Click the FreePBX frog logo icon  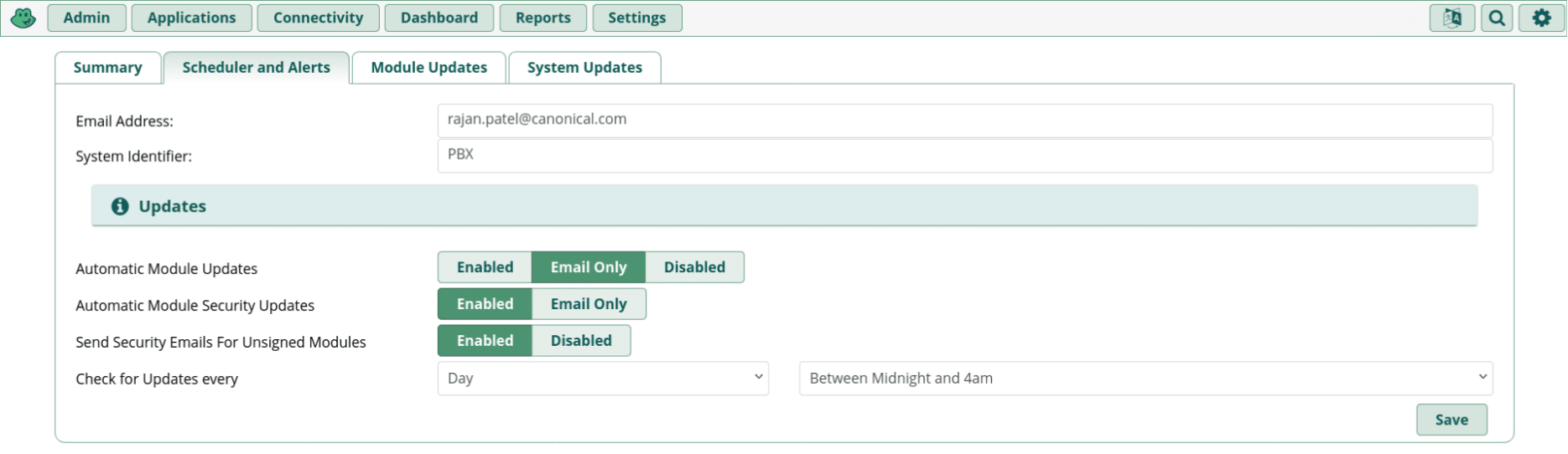click(x=23, y=18)
